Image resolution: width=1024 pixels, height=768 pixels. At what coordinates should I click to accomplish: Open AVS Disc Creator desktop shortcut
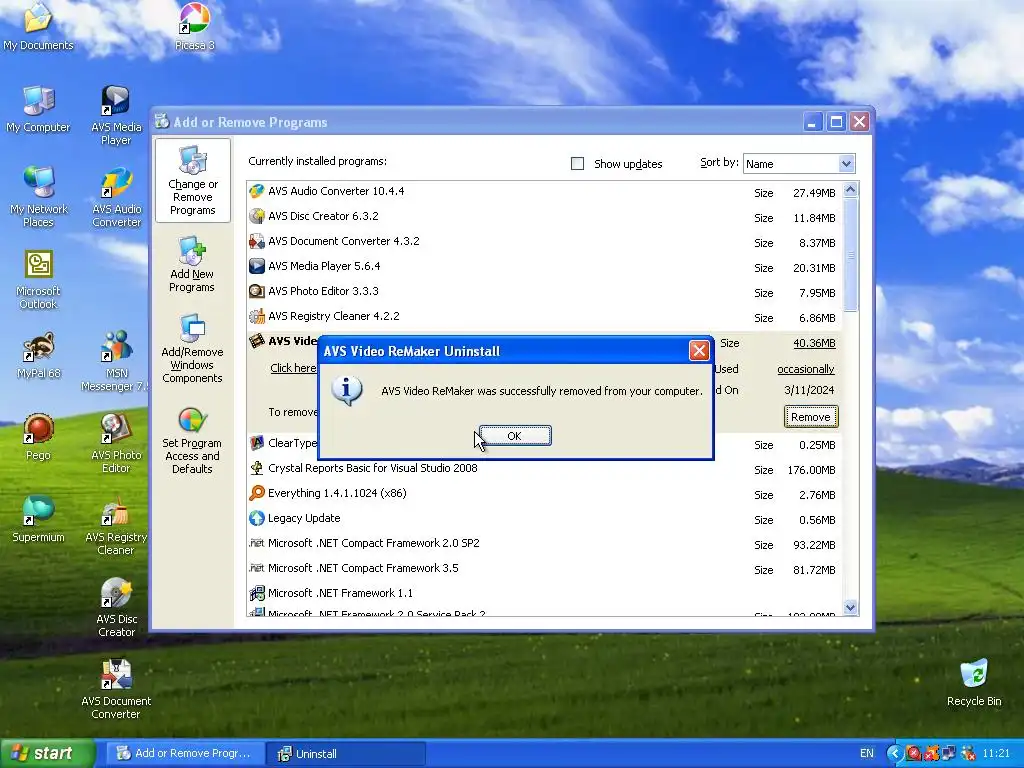[x=116, y=607]
